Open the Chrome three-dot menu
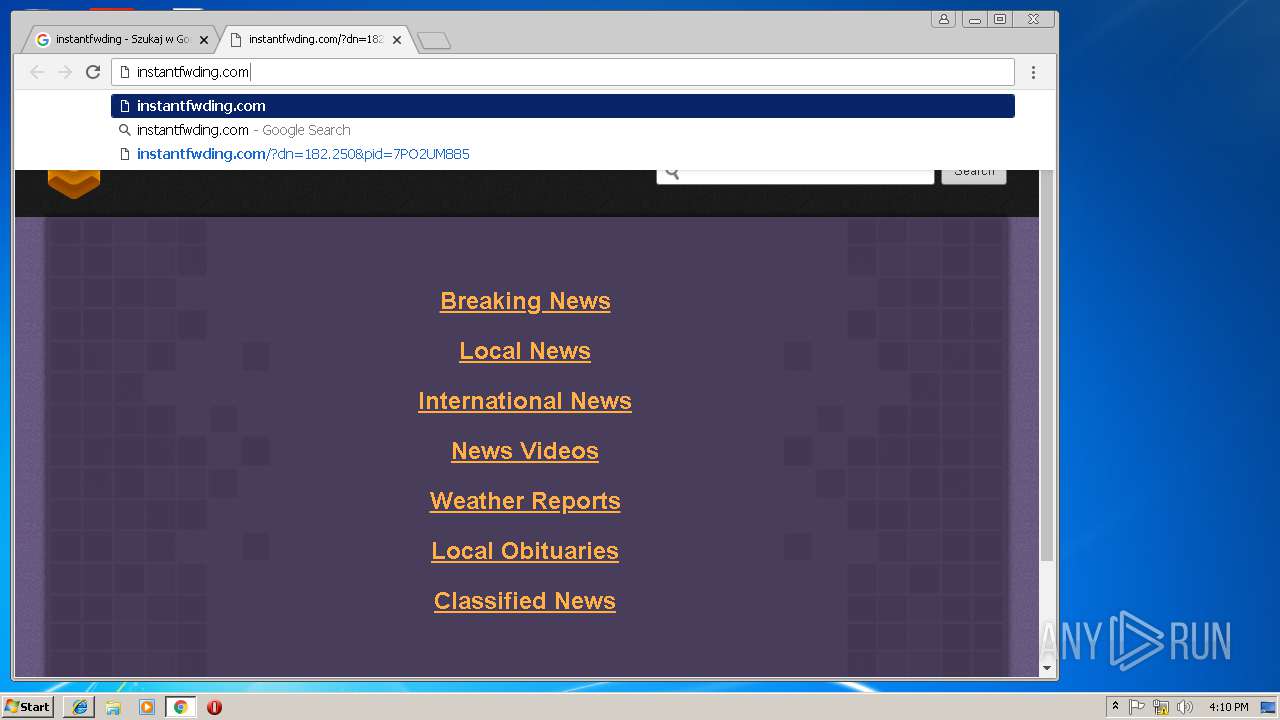Screen dimensions: 1280x720 tap(1033, 72)
